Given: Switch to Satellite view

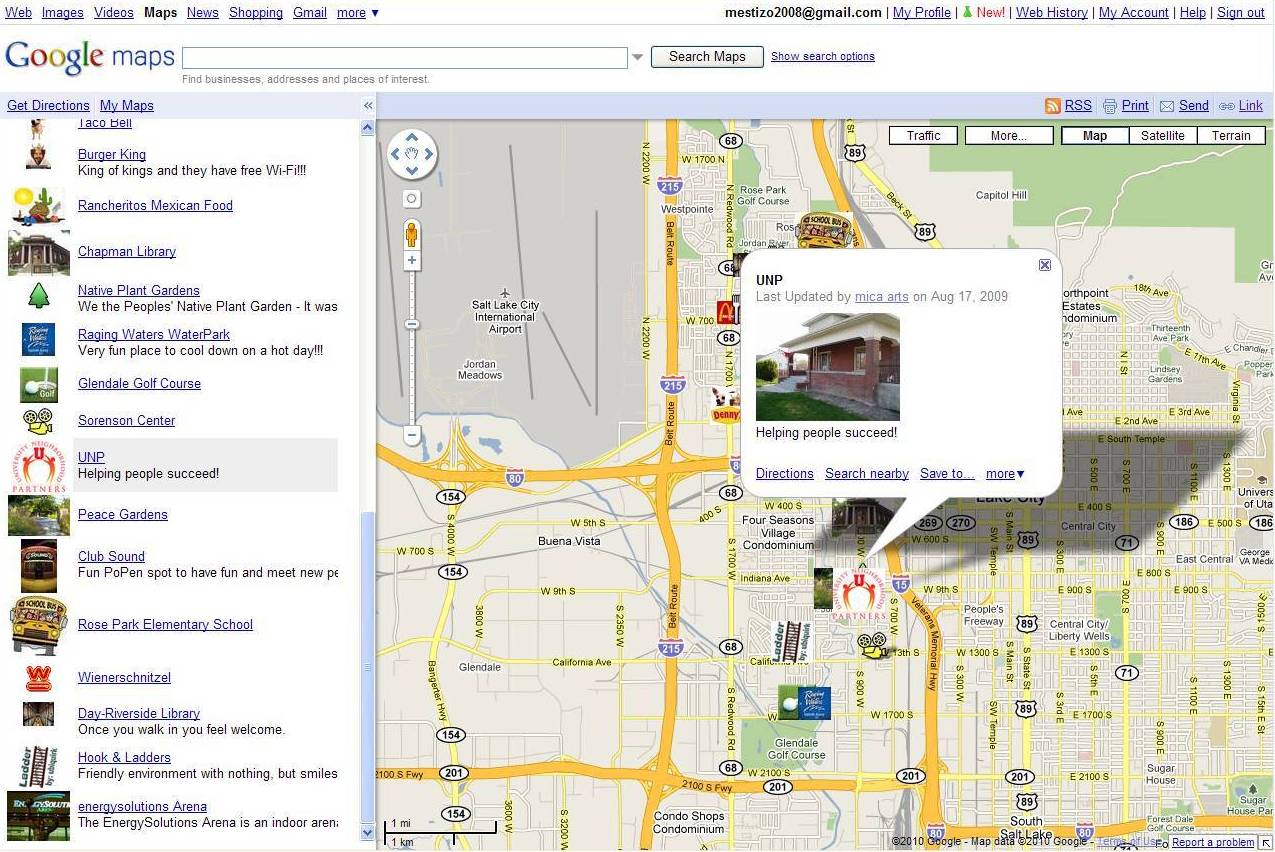Looking at the screenshot, I should (x=1162, y=135).
